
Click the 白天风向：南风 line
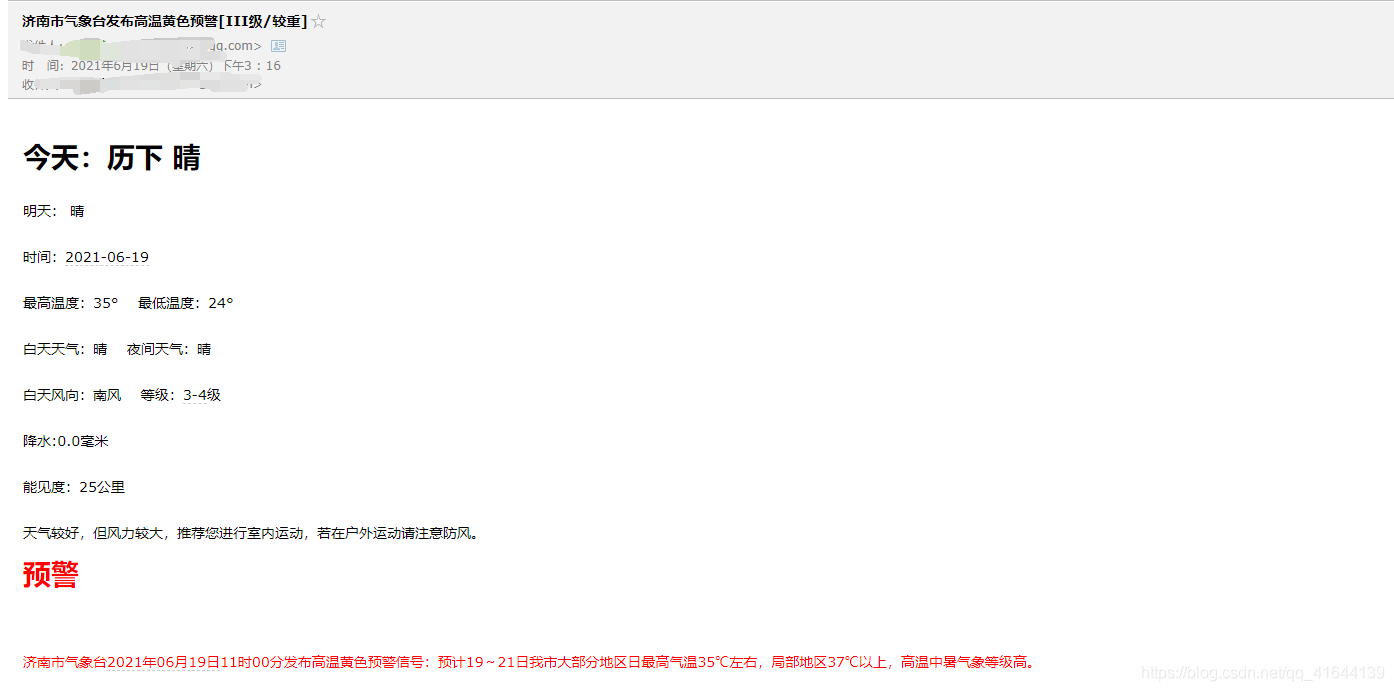70,394
